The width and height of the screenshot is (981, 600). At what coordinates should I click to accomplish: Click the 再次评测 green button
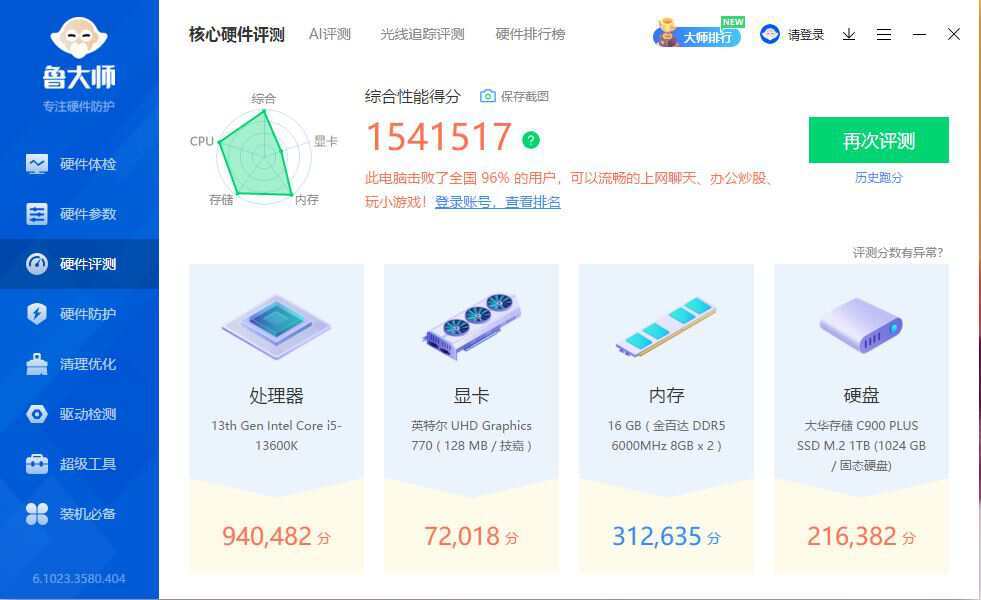pos(878,141)
